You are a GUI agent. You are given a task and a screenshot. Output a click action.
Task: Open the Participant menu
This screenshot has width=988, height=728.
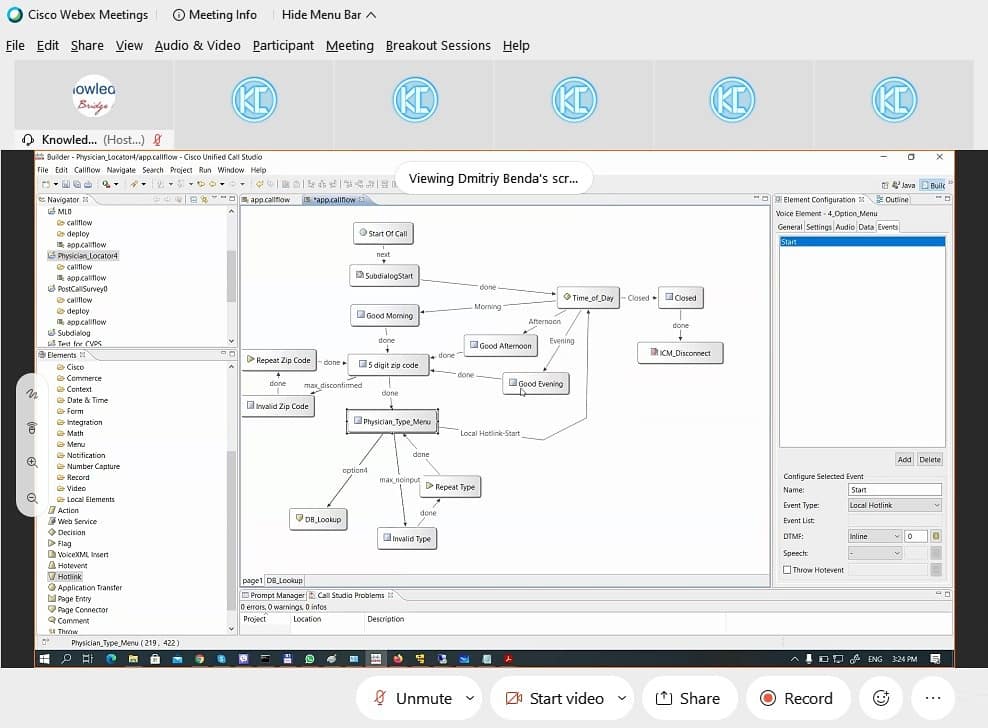(283, 45)
